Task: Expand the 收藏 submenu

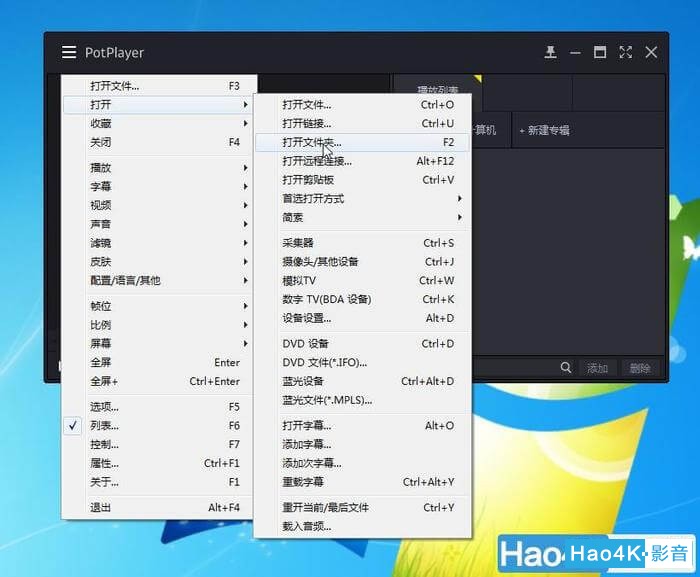Action: click(158, 123)
